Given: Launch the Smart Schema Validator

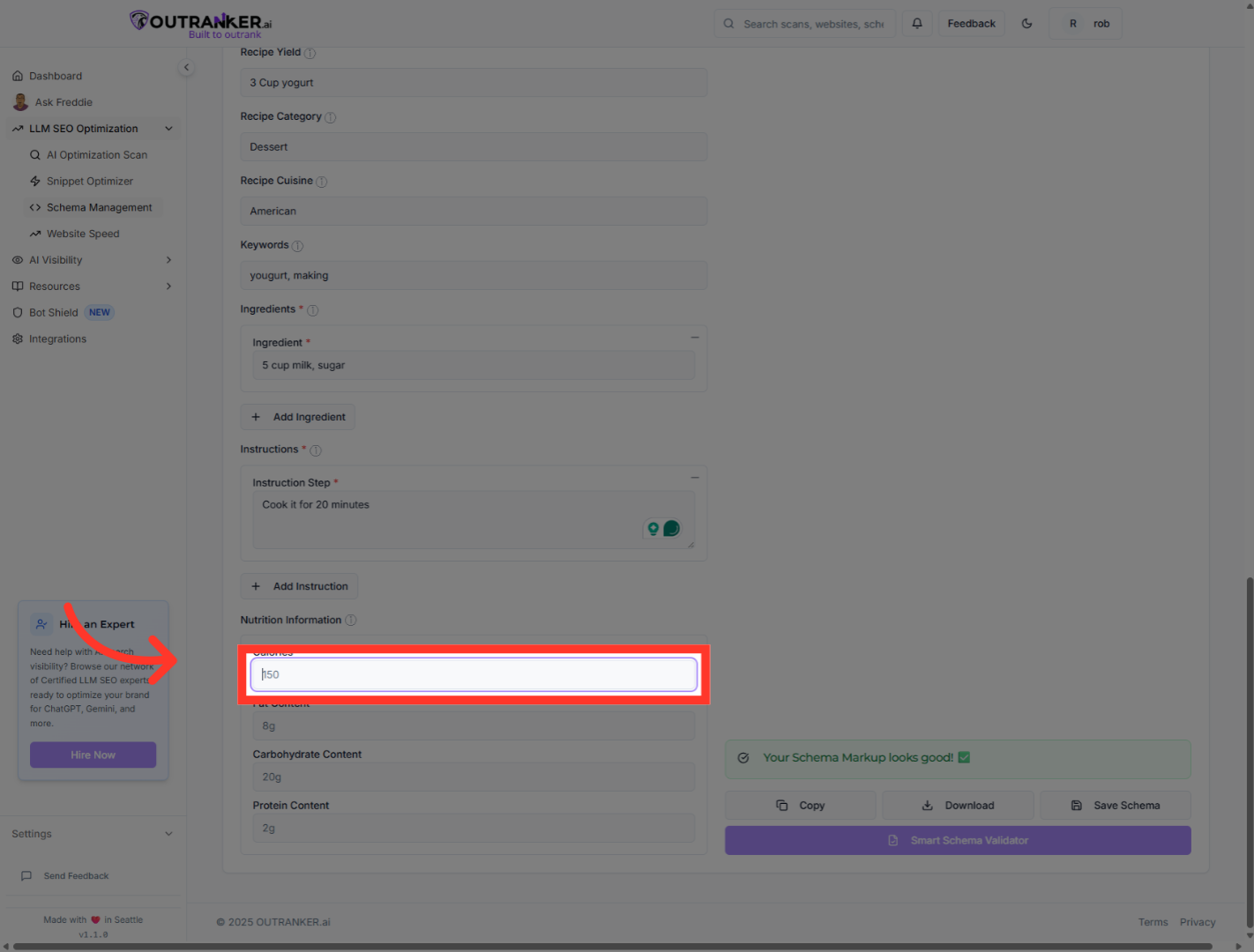Looking at the screenshot, I should click(x=958, y=841).
